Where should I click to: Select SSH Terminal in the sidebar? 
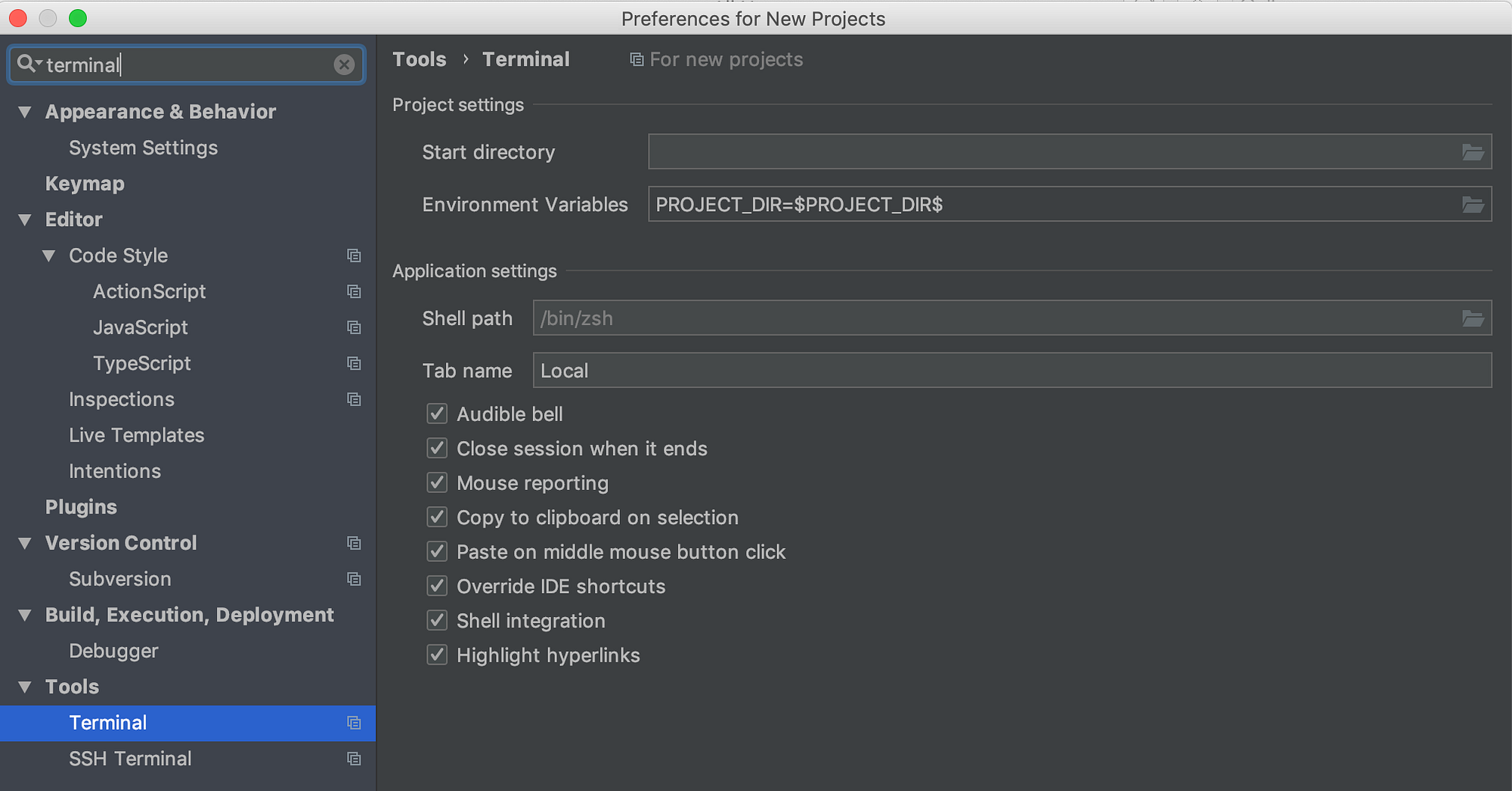(x=130, y=758)
